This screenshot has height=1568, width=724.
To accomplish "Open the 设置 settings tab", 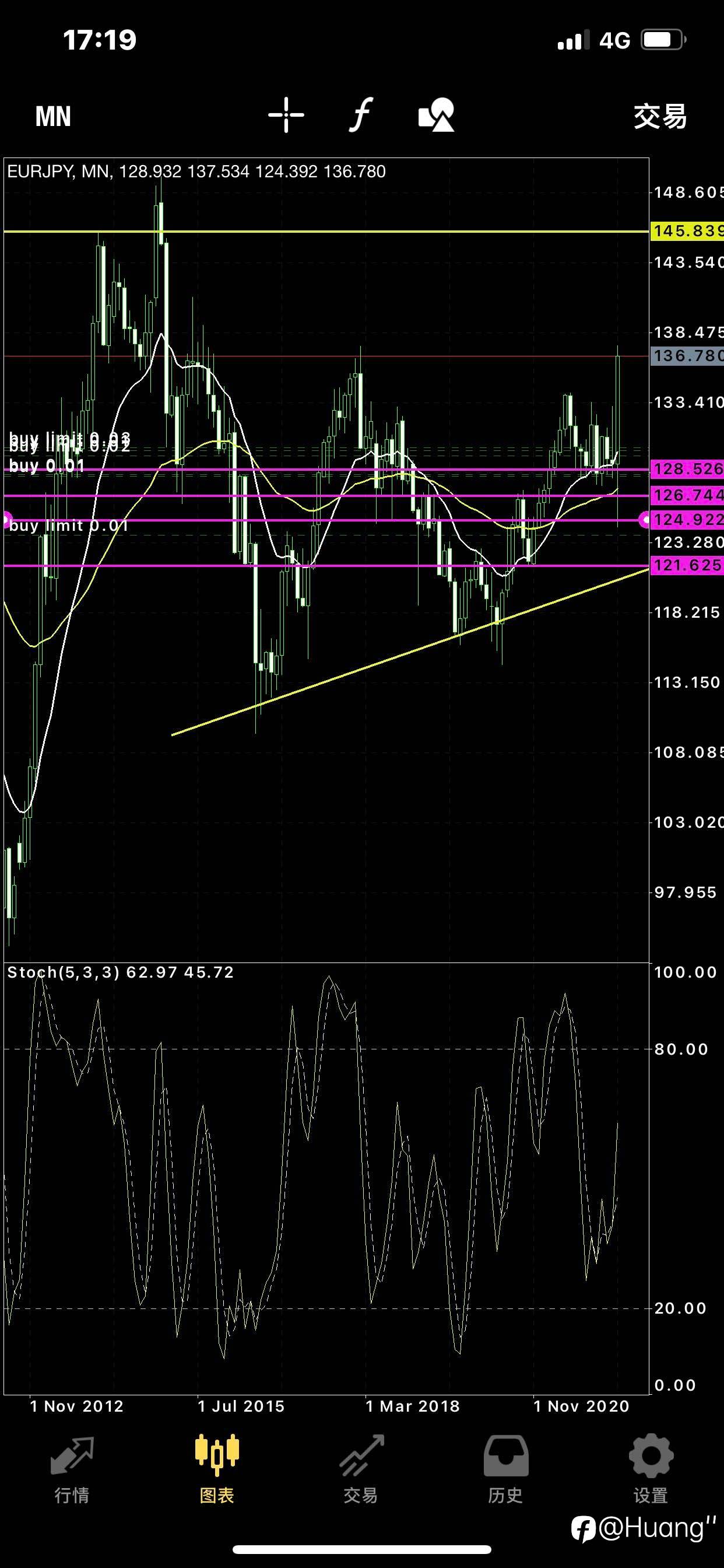I will click(651, 1469).
